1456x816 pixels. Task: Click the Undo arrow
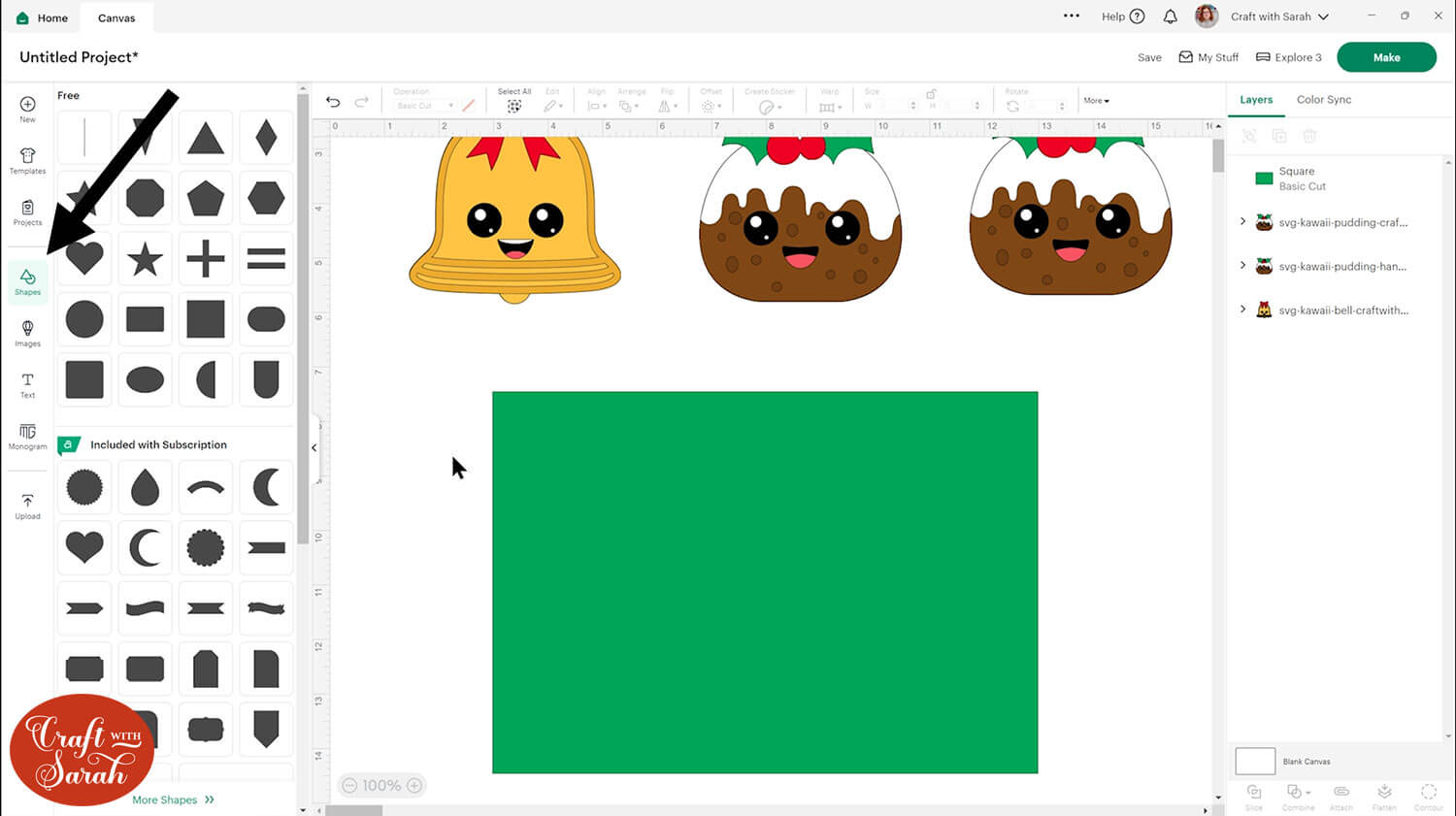tap(333, 102)
